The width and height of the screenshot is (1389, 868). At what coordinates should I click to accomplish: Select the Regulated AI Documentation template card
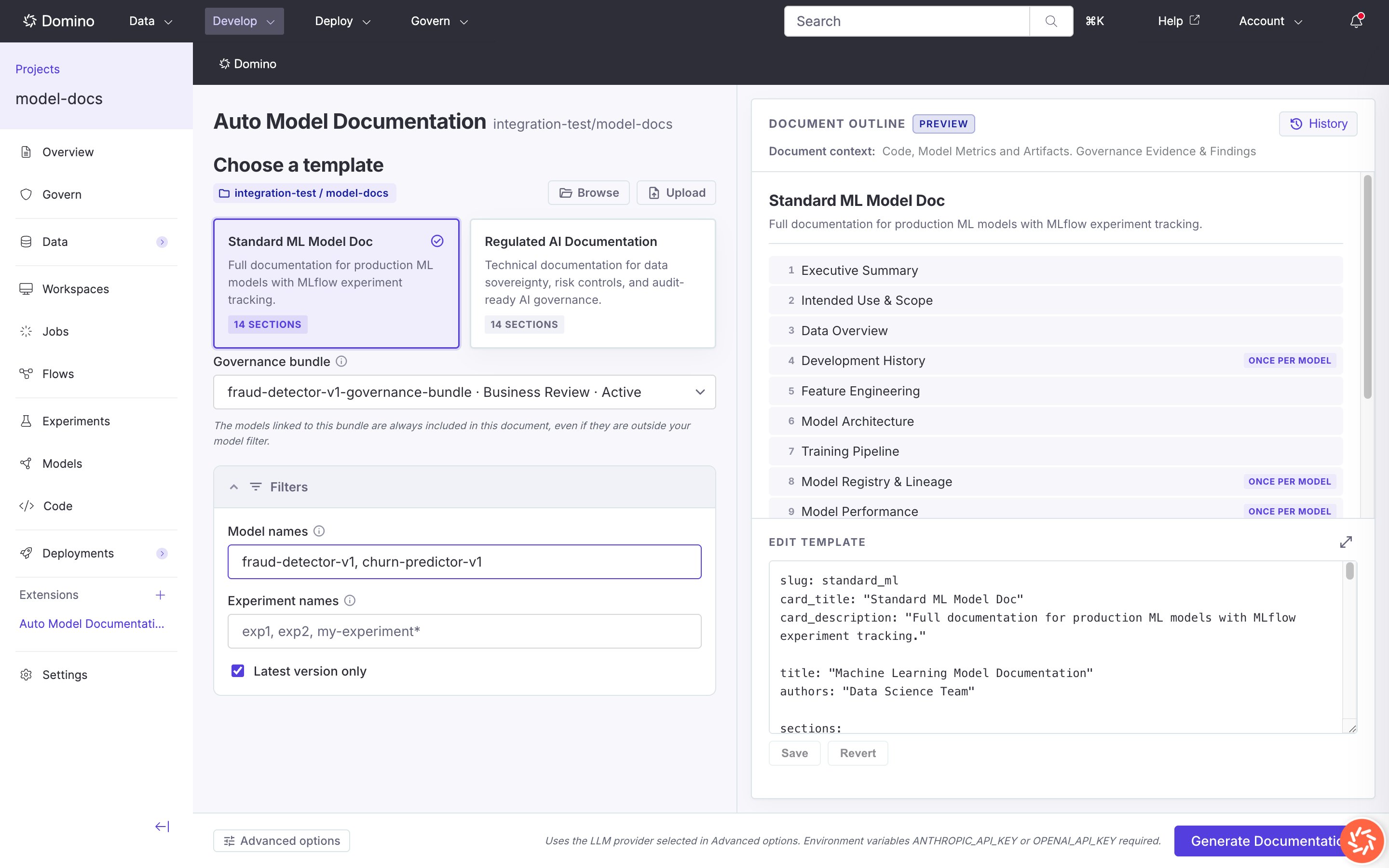[593, 283]
